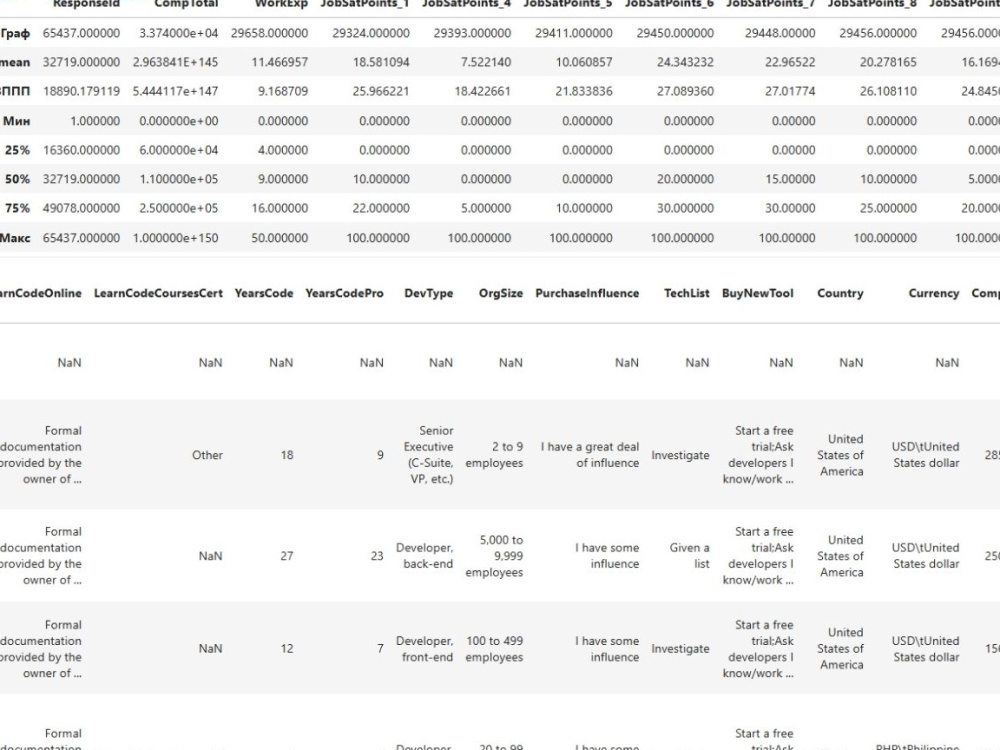Click the YearsCode column header
Viewport: 1000px width, 750px height.
[264, 293]
